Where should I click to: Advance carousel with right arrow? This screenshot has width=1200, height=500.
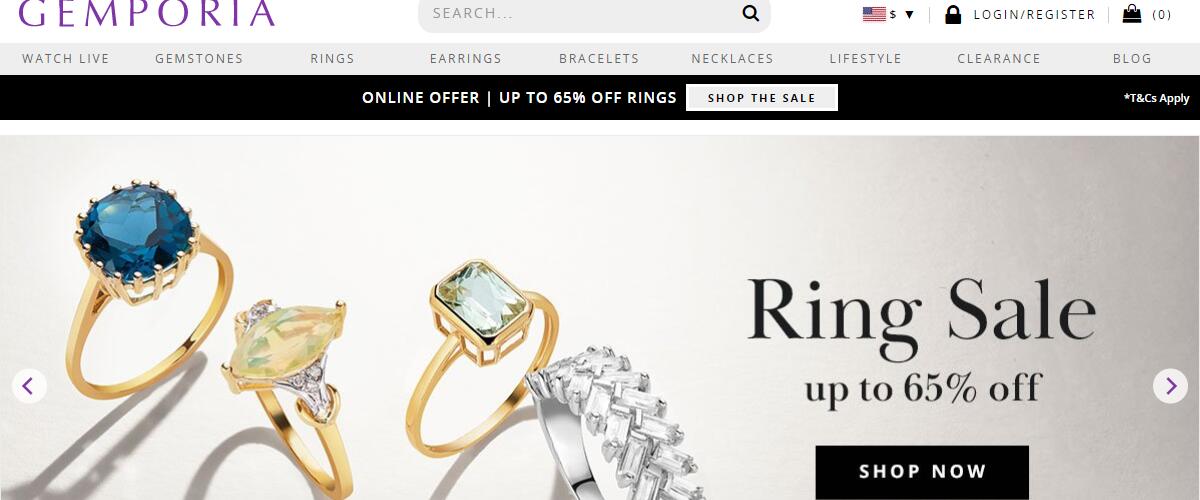(x=1170, y=385)
